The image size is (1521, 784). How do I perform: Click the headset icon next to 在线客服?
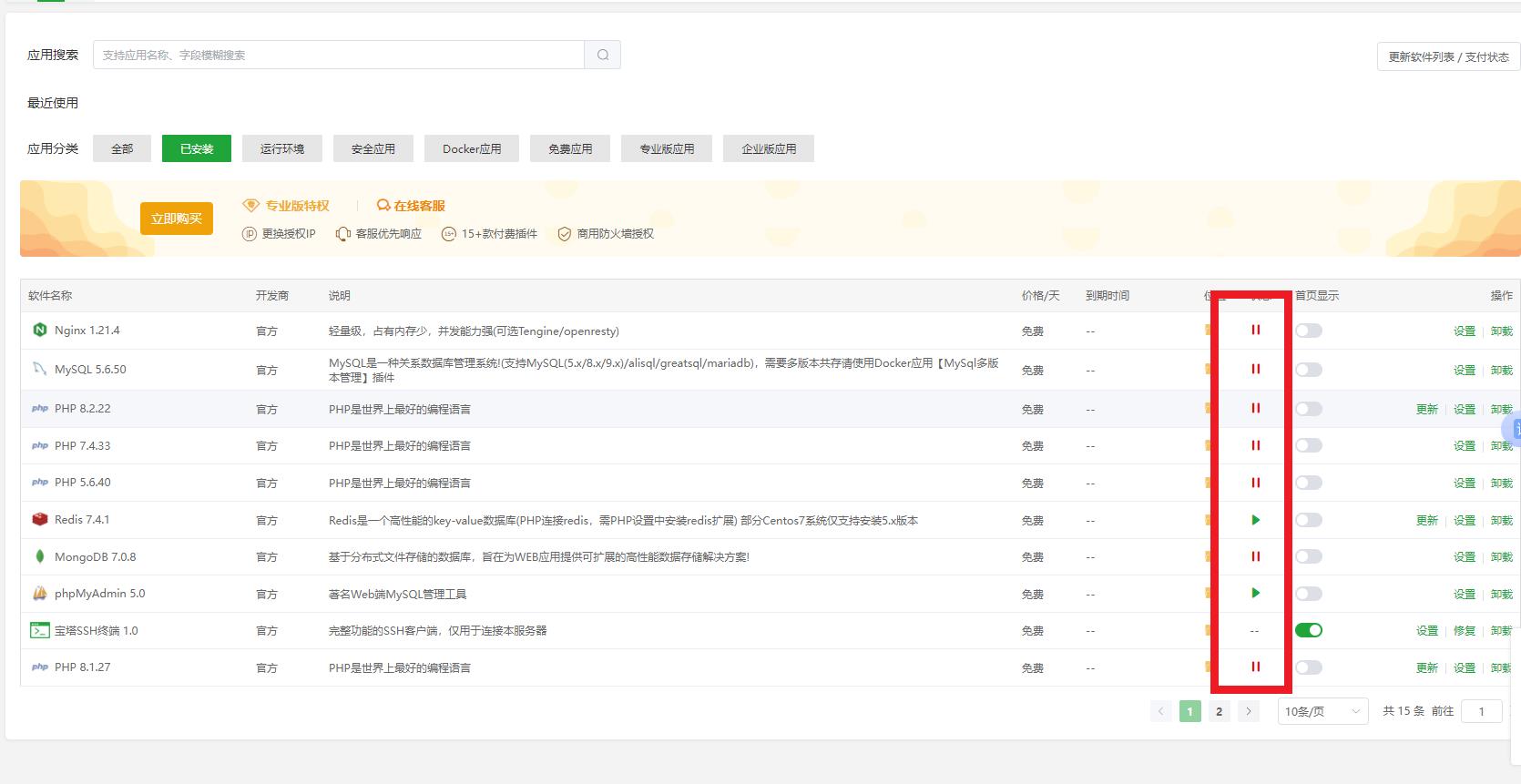click(x=383, y=206)
